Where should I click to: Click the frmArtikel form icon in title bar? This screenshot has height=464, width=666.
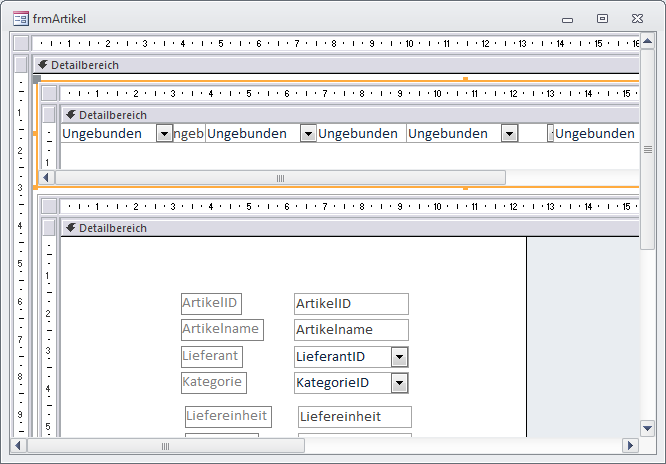(19, 17)
